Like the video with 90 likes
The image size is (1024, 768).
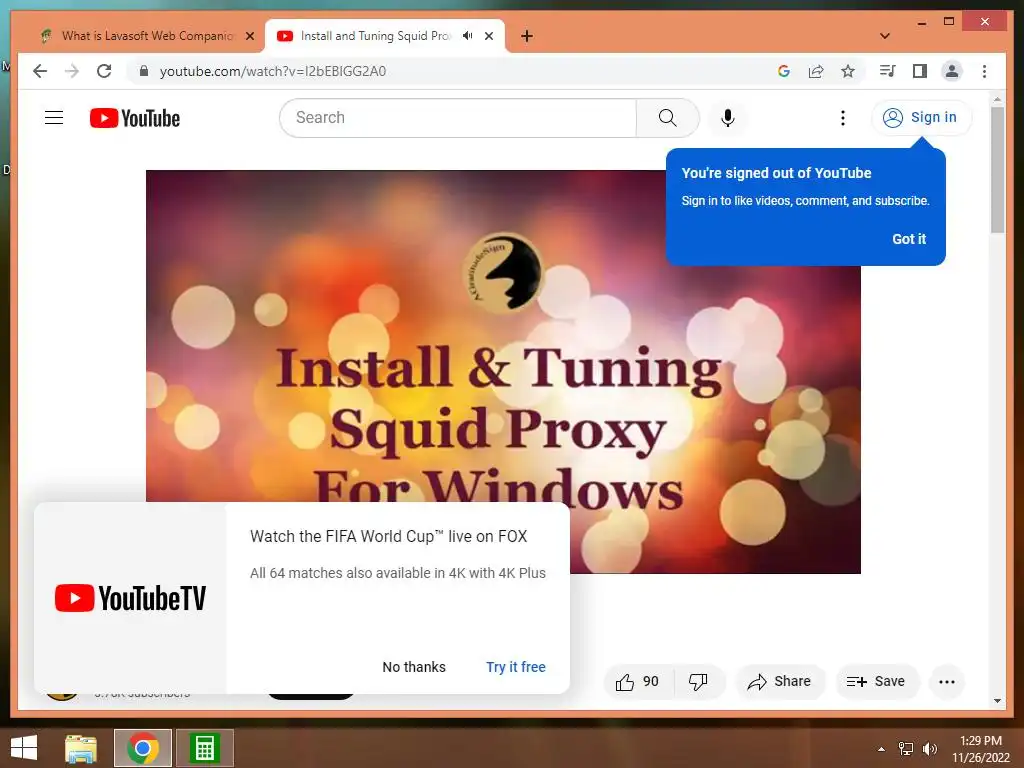[637, 682]
